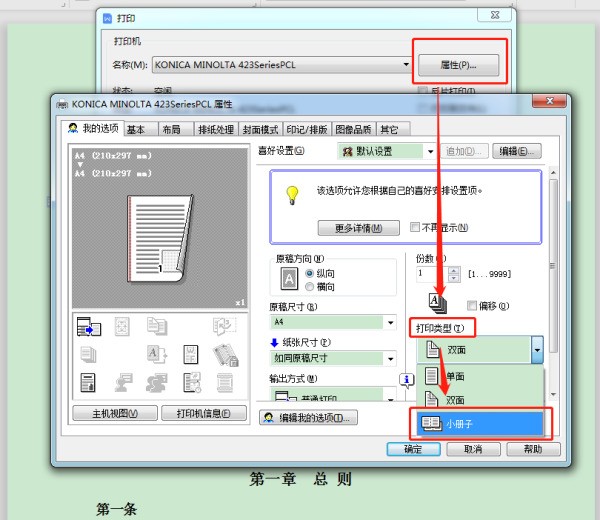Viewport: 600px width, 520px height.
Task: Select the 纵向 portrait radio button
Action: tap(309, 273)
